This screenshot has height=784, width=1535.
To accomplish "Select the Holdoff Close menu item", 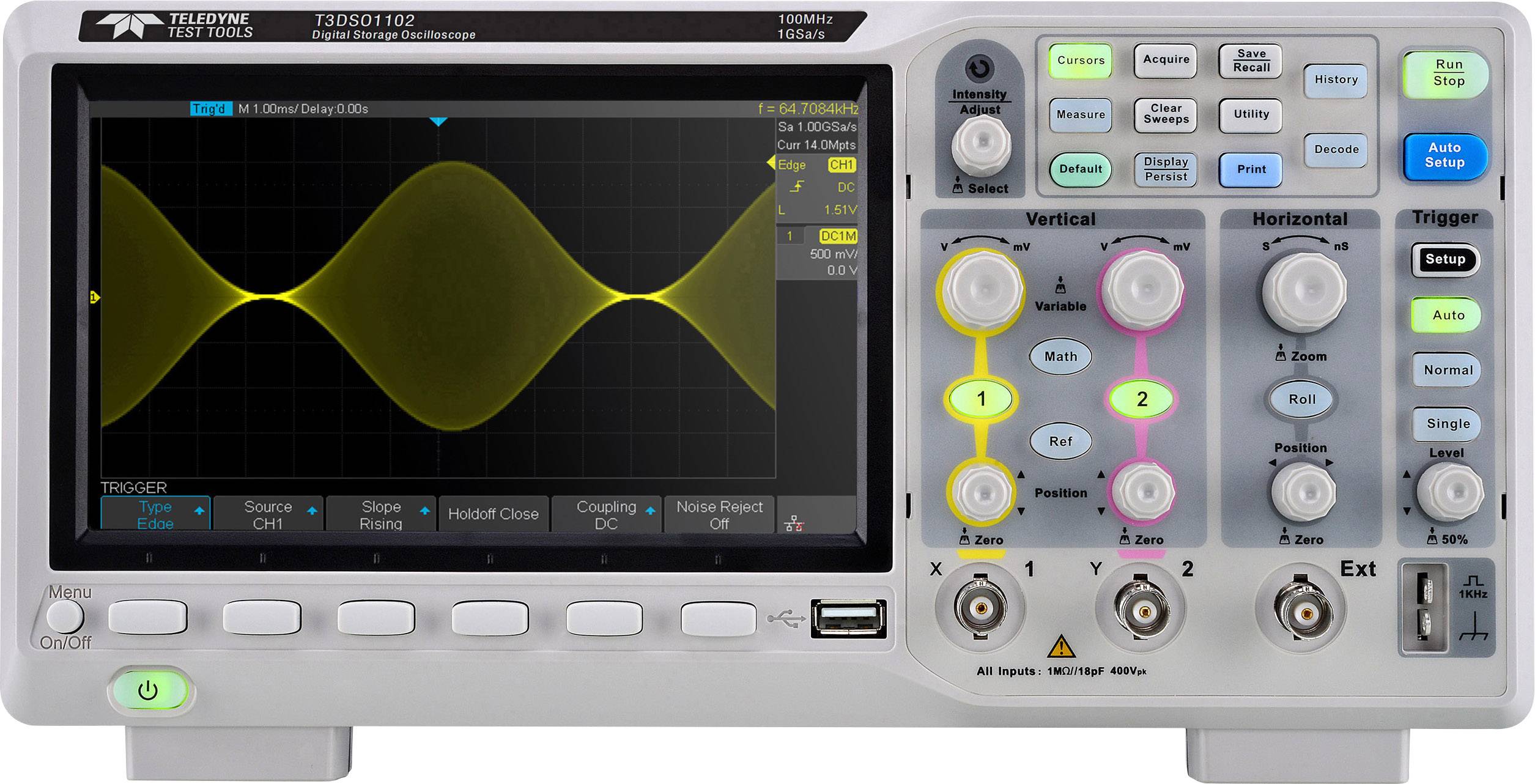I will [x=493, y=514].
